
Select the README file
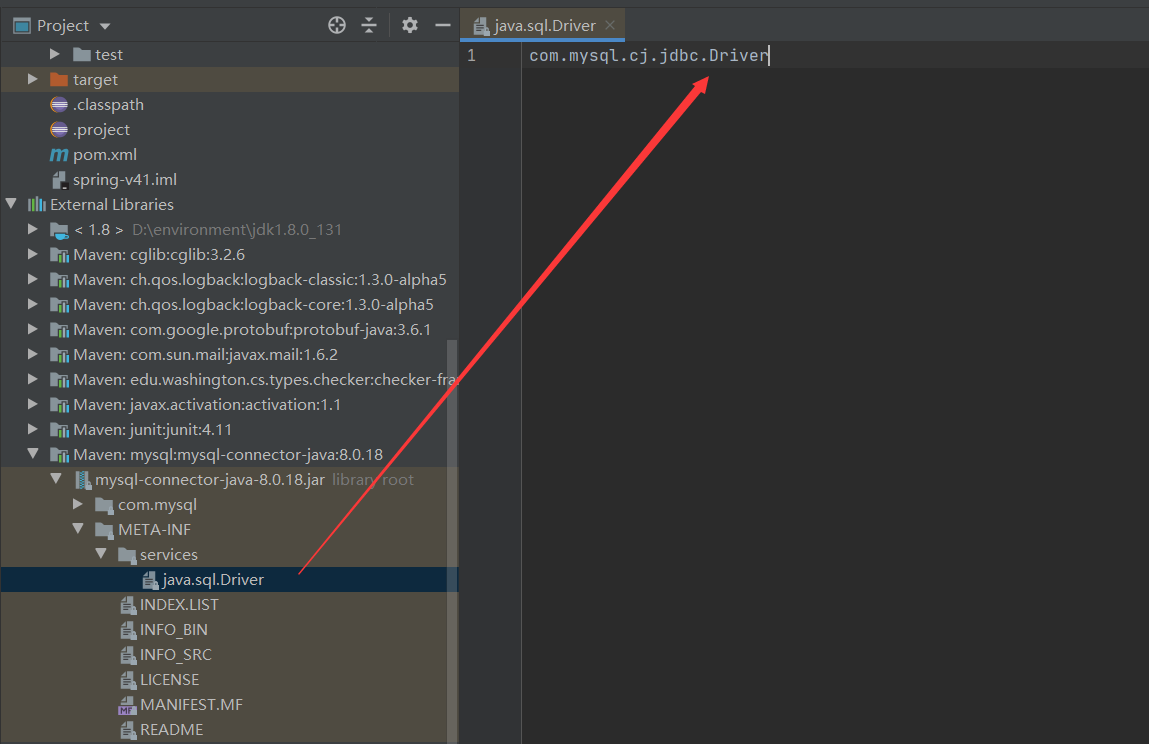point(171,729)
